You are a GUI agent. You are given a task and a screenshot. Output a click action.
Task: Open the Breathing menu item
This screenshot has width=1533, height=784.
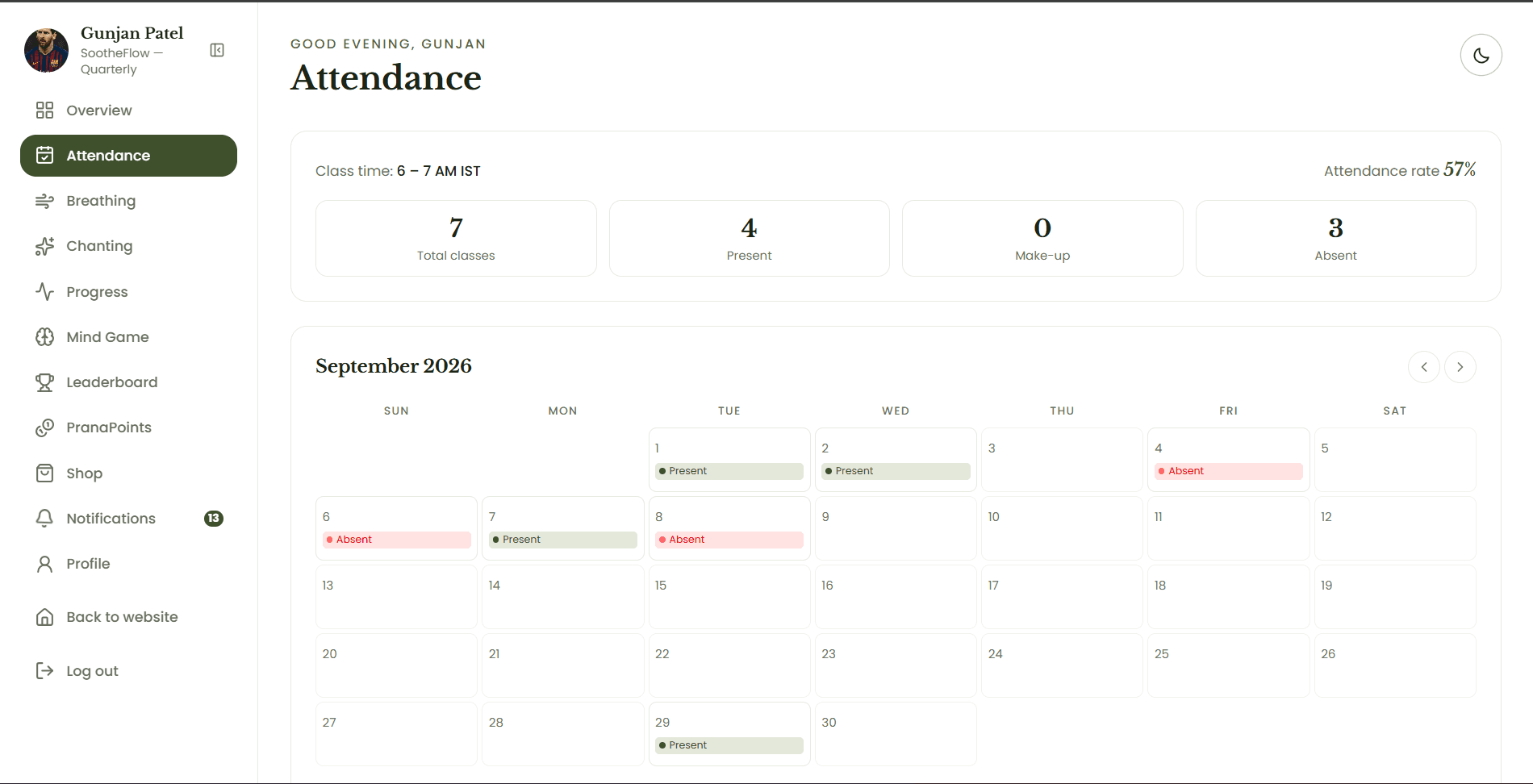coord(128,201)
